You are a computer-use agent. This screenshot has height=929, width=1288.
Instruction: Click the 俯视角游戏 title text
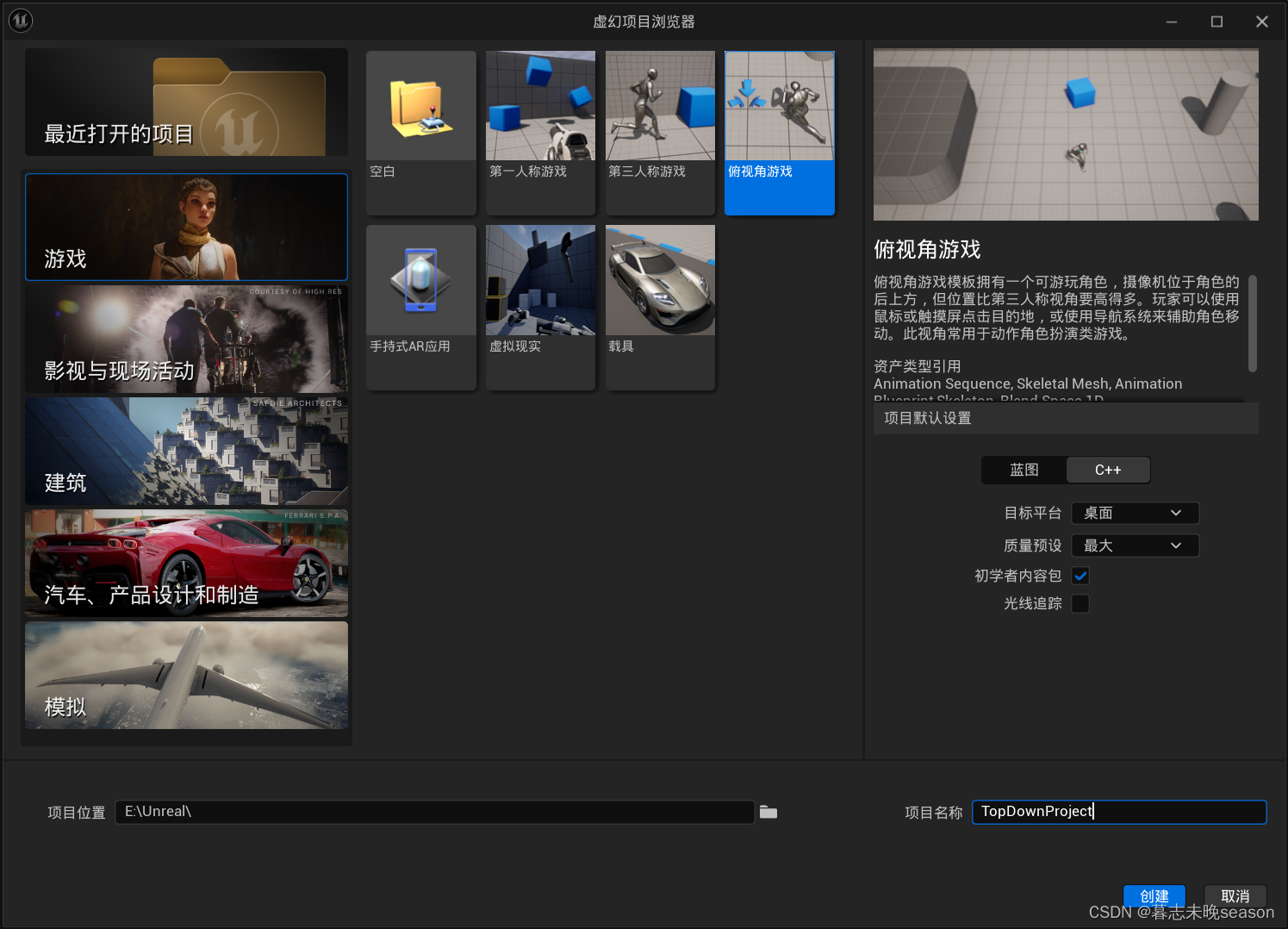pos(927,249)
